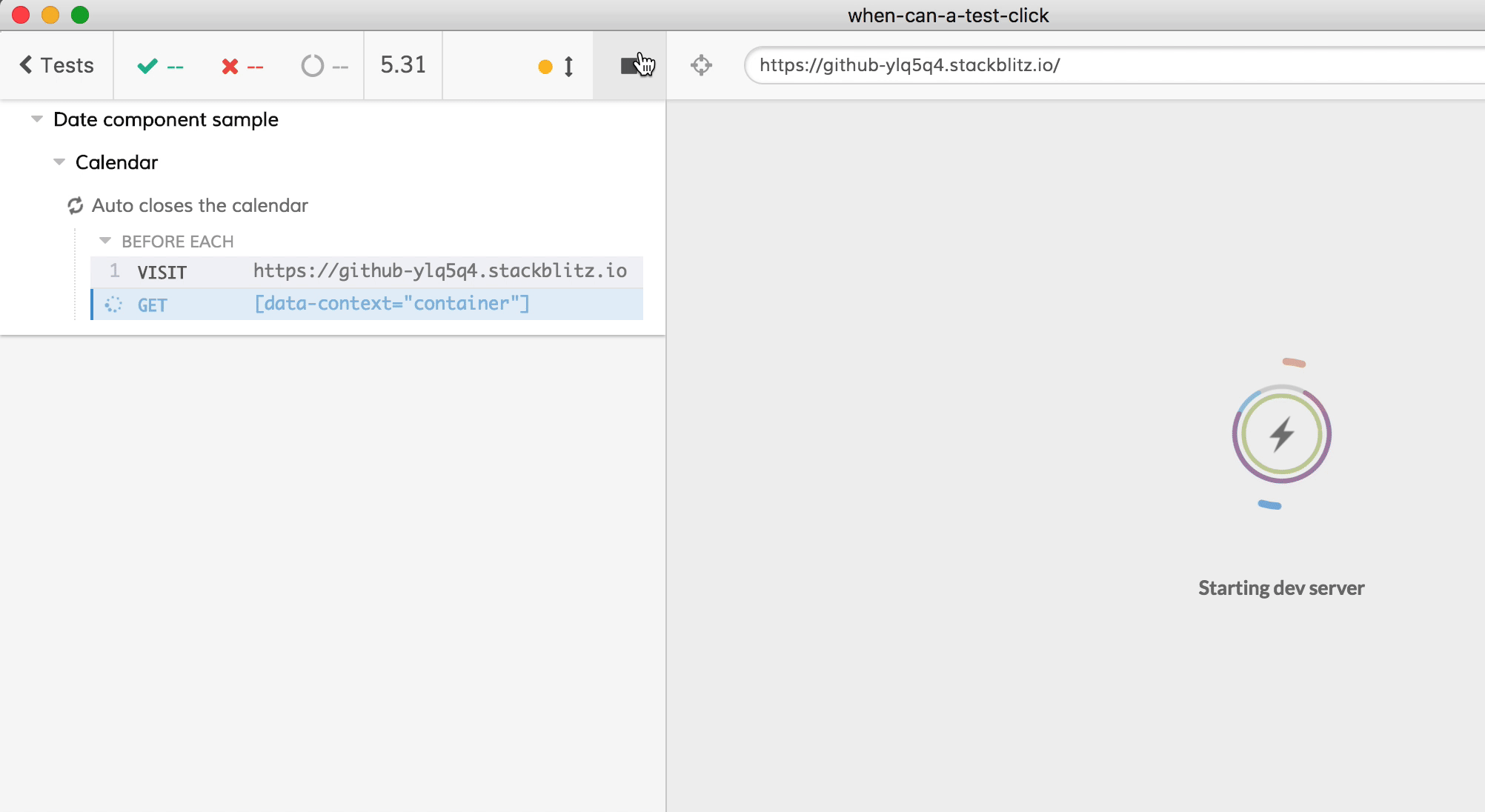The width and height of the screenshot is (1485, 812).
Task: Collapse the Calendar suite
Action: [x=59, y=162]
